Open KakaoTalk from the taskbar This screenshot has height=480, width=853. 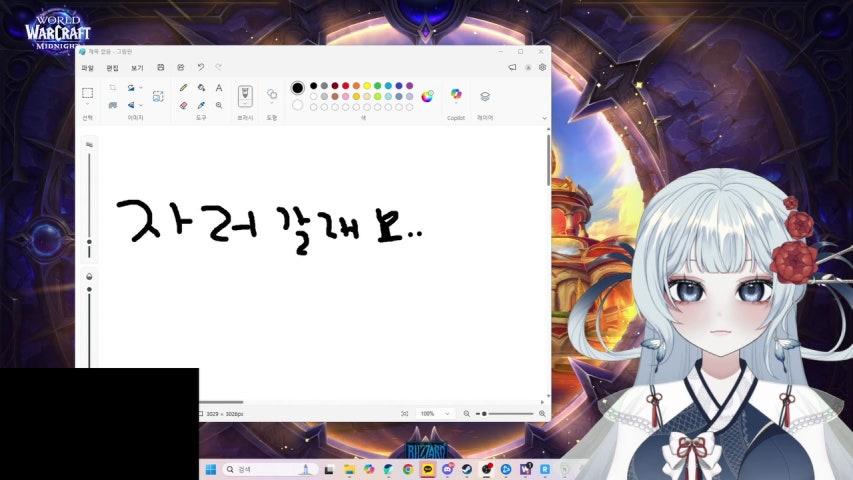(x=428, y=469)
